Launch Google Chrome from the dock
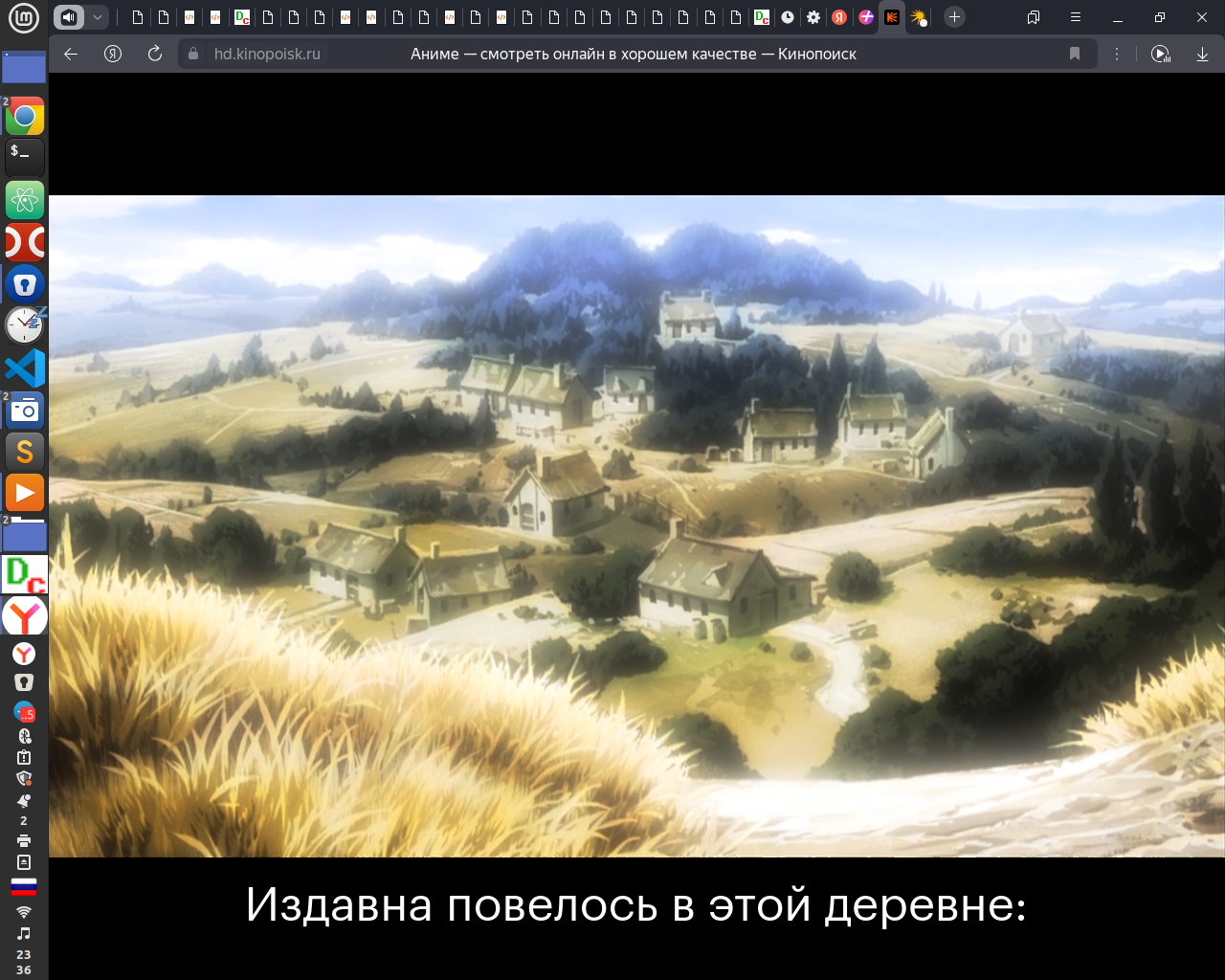Viewport: 1225px width, 980px height. point(25,116)
